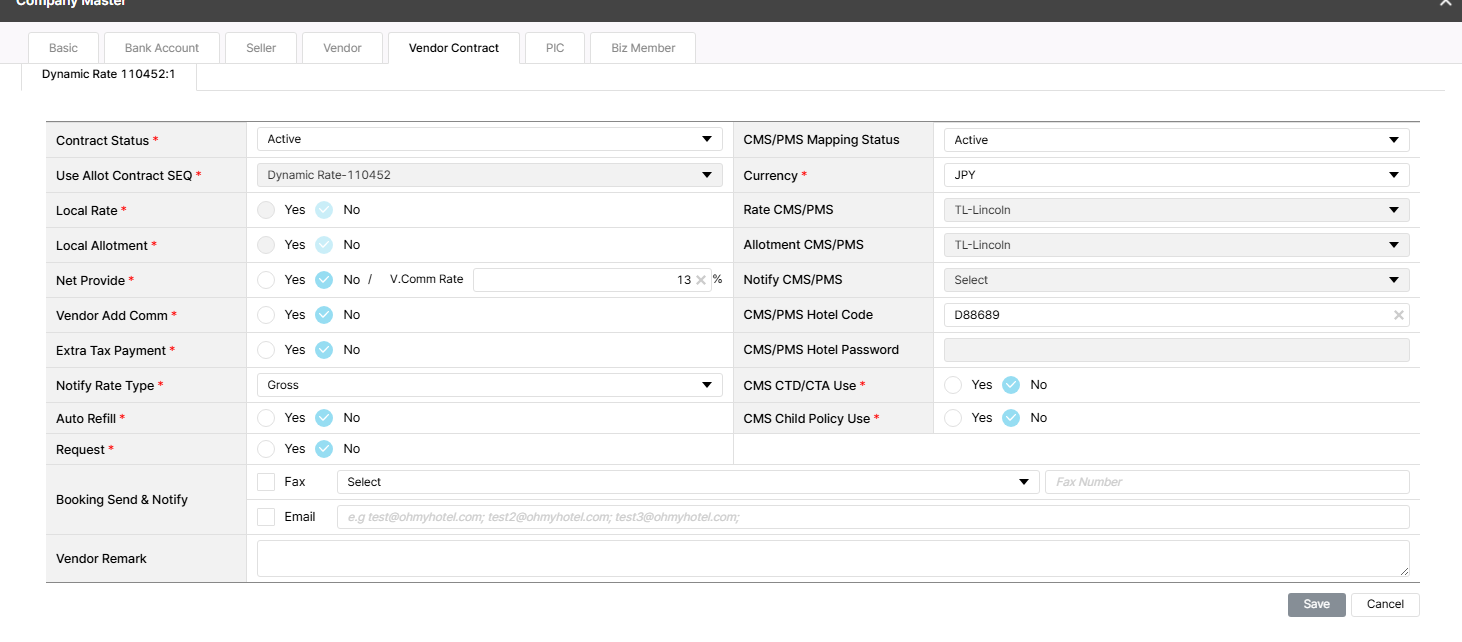Image resolution: width=1462 pixels, height=642 pixels.
Task: Tick the Fax checkbox
Action: tap(266, 482)
